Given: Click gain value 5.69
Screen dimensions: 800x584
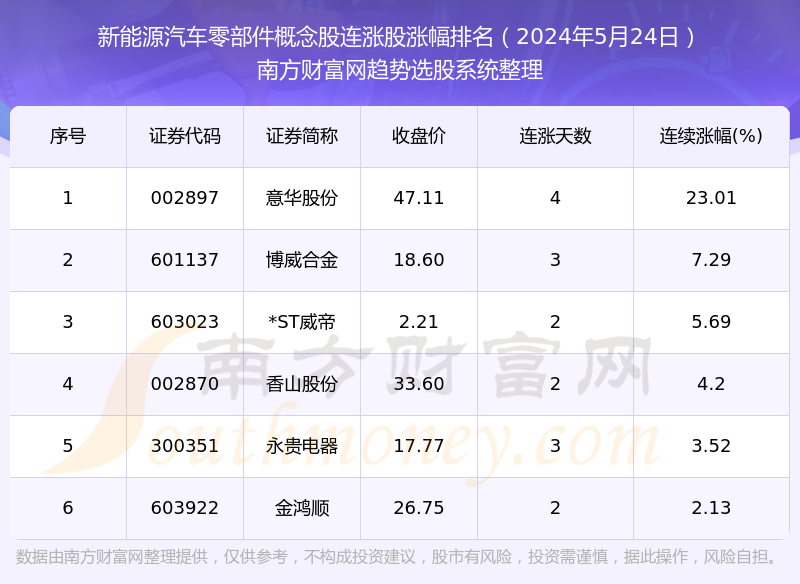Looking at the screenshot, I should (711, 322).
